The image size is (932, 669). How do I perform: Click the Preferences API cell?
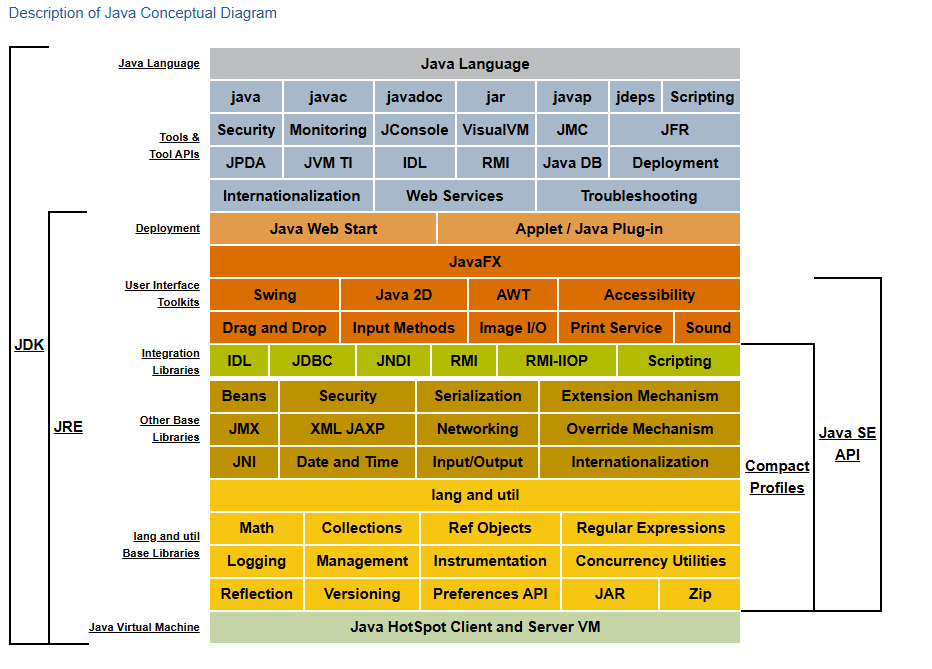(490, 594)
